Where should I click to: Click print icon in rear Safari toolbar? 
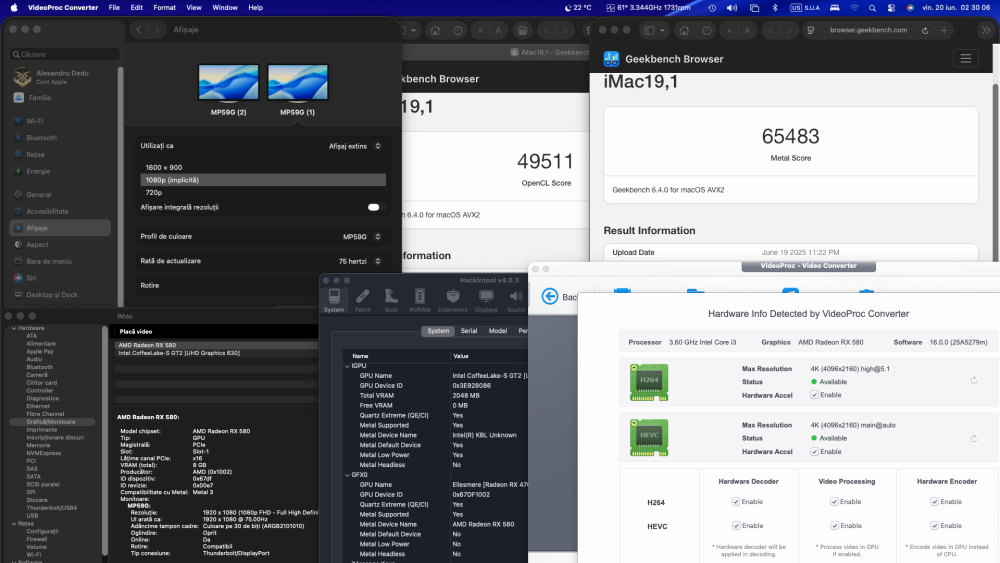click(522, 31)
